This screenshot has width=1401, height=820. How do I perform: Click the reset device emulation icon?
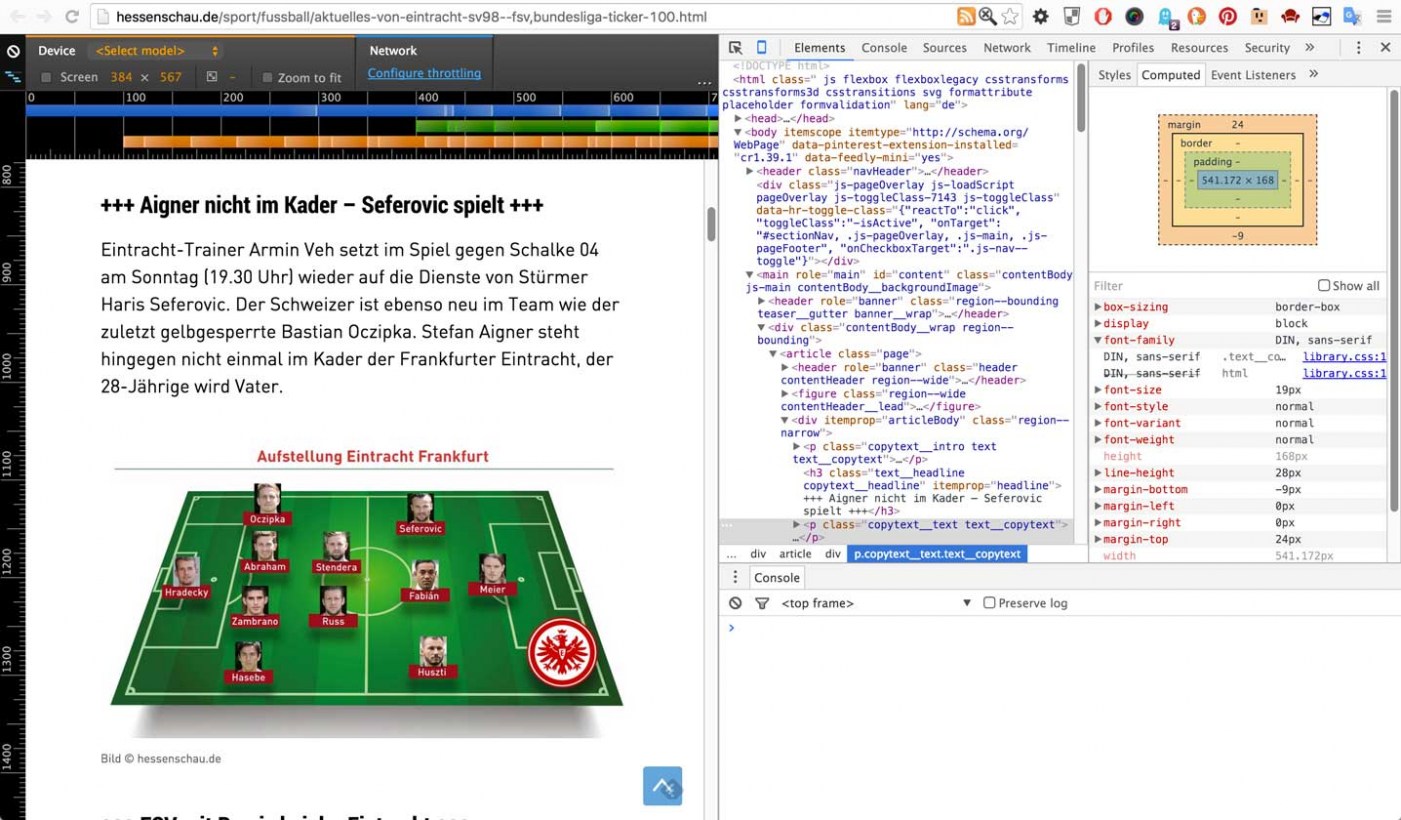click(13, 51)
